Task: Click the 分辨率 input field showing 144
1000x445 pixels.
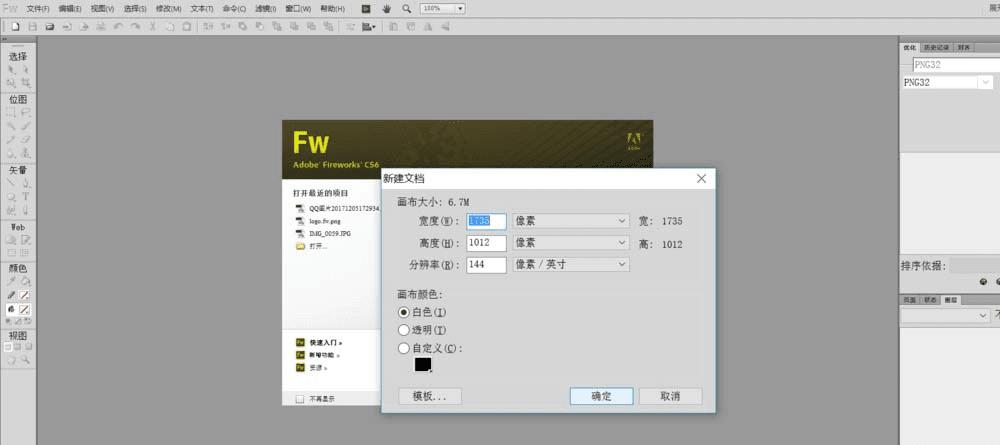Action: pyautogui.click(x=486, y=265)
